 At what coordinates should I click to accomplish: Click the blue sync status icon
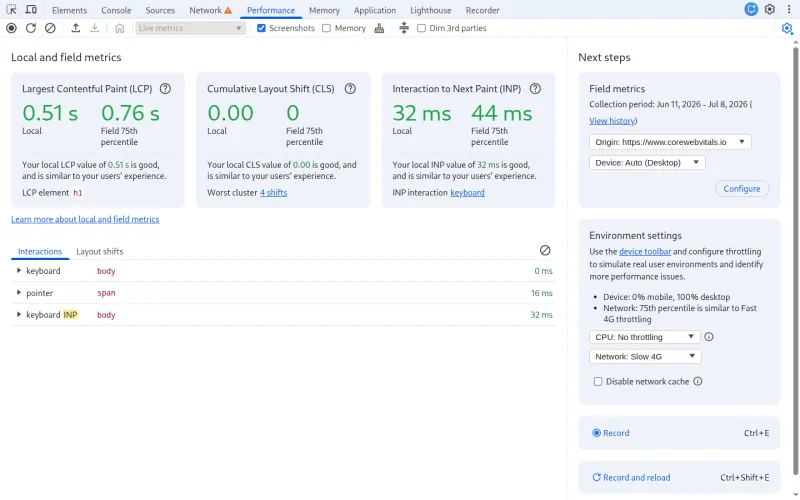tap(751, 9)
